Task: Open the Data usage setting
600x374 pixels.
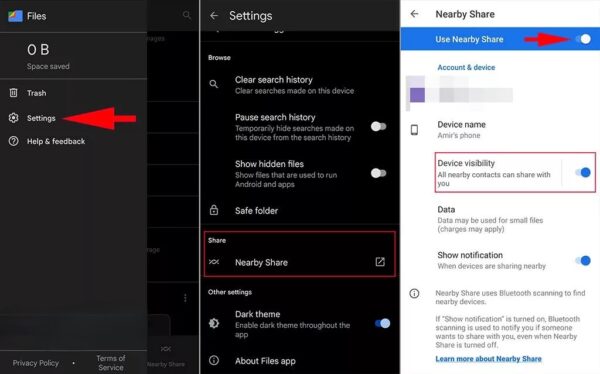Action: point(490,219)
